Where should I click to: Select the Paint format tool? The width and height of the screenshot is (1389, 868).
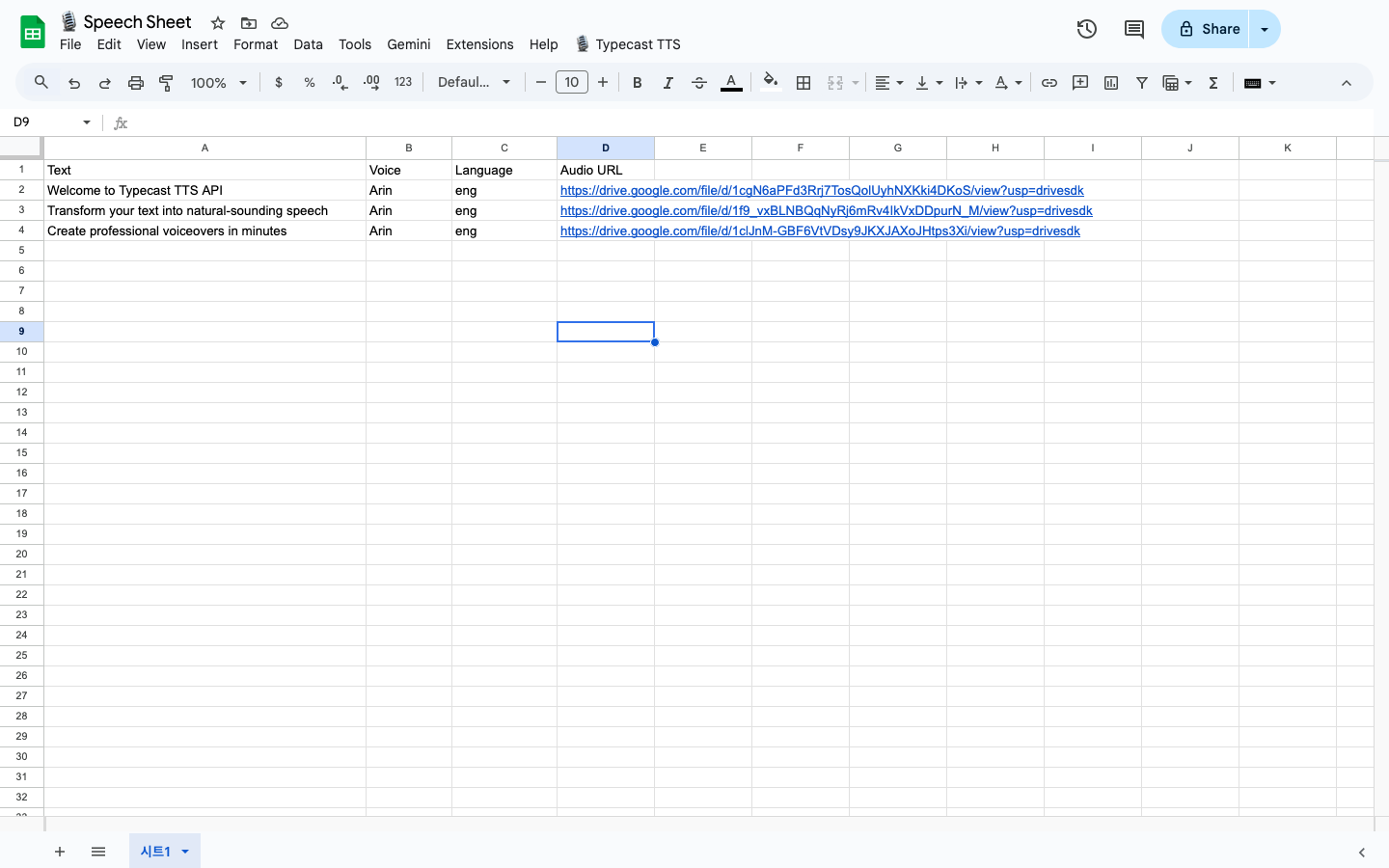(x=166, y=82)
